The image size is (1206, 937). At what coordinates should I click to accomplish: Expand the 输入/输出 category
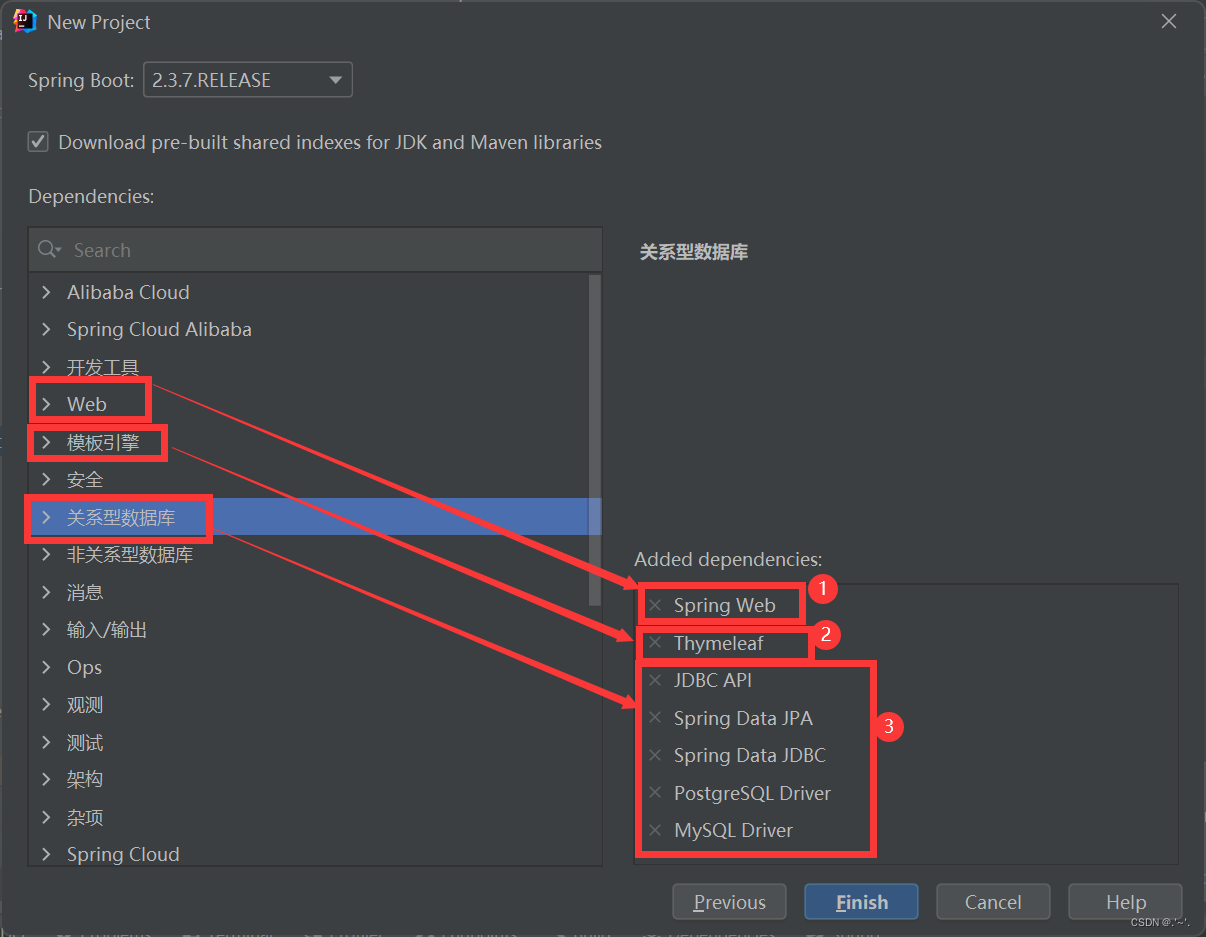click(x=46, y=629)
